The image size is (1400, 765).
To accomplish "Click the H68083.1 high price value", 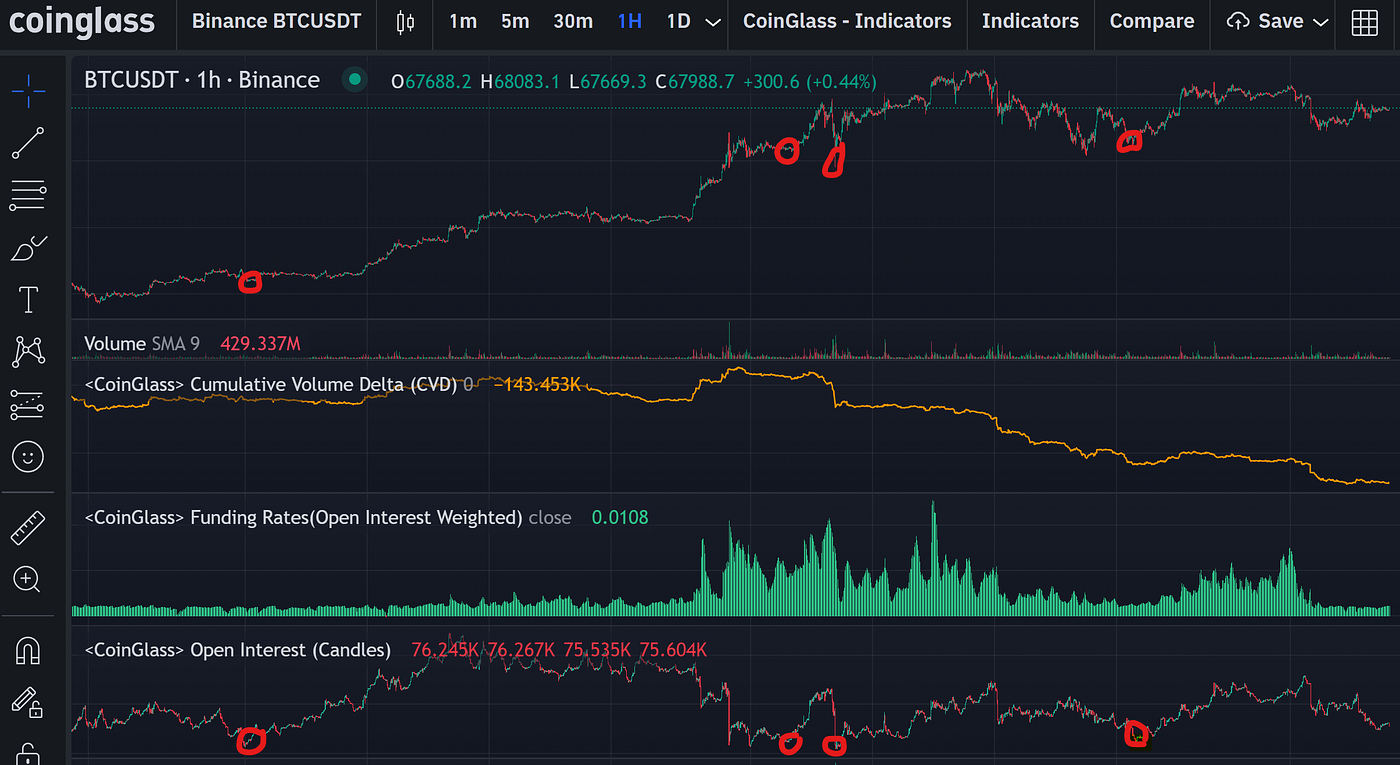I will coord(520,81).
